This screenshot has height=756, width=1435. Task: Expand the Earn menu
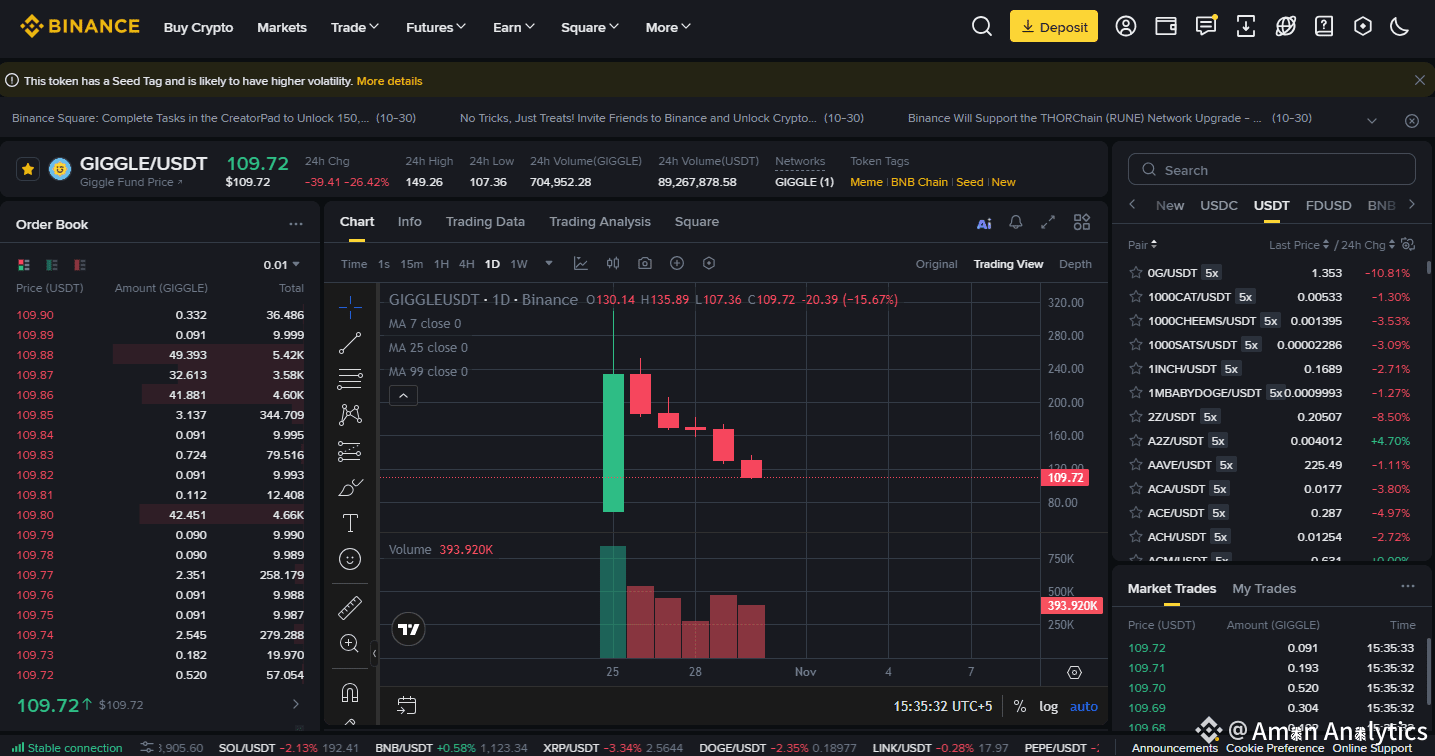514,27
